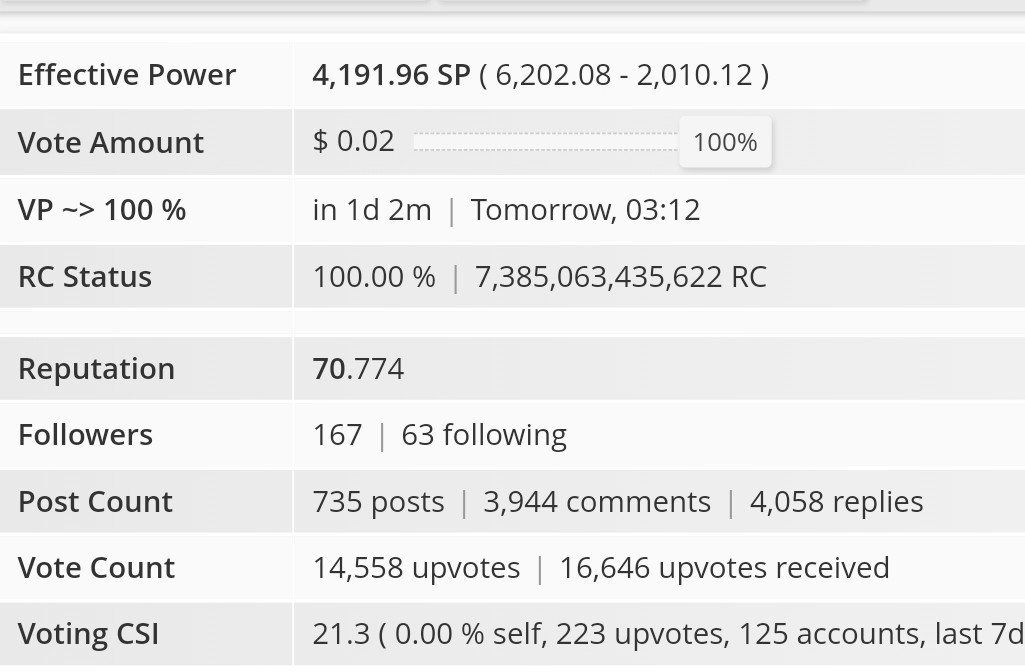Select the 100.00 % RC status percentage

[x=374, y=277]
